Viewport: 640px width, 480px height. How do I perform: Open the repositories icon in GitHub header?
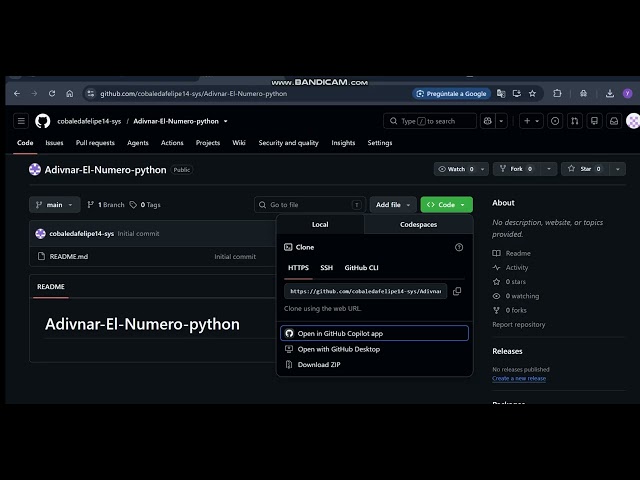pos(594,121)
